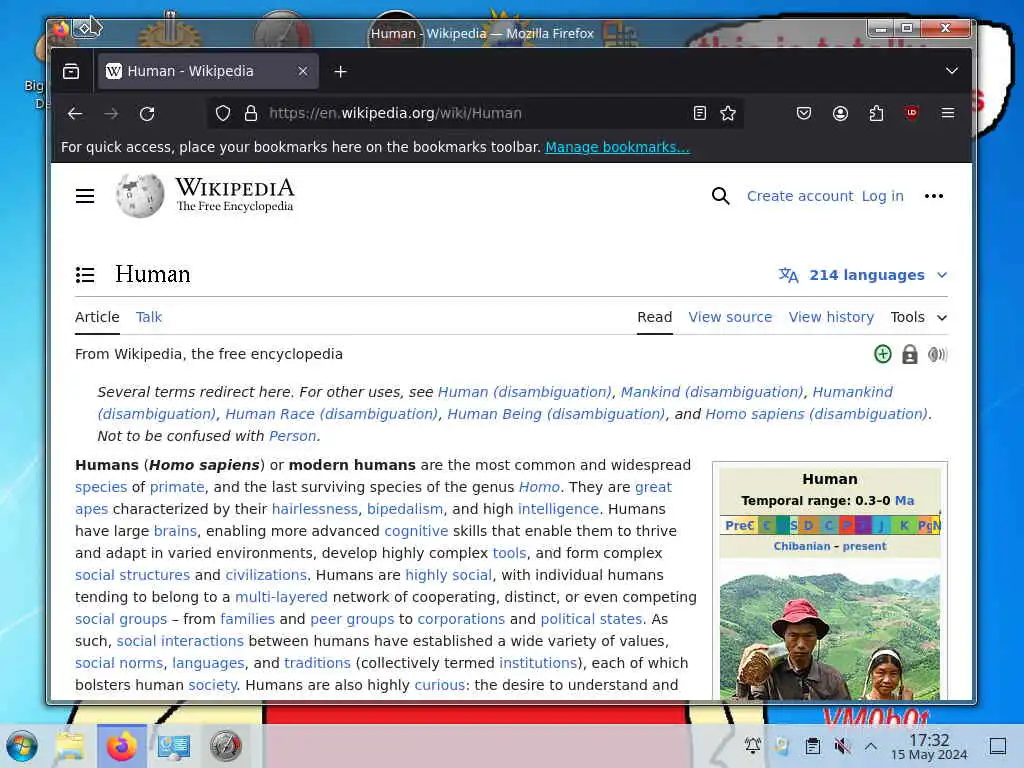Click the Wikipedia globe logo
1024x768 pixels.
click(x=140, y=195)
